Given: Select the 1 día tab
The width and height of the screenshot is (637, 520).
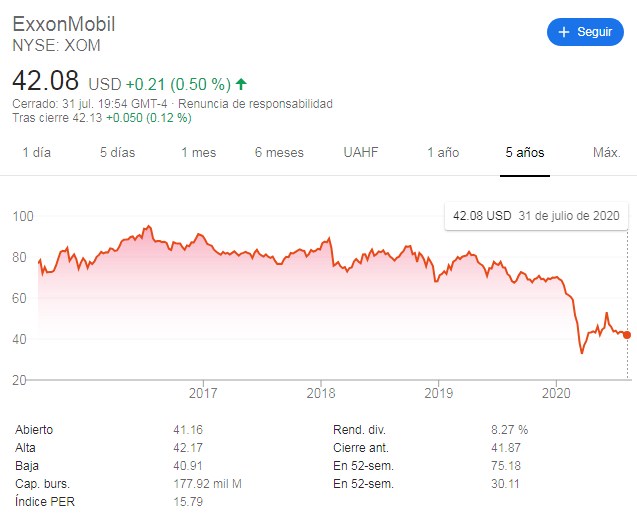Looking at the screenshot, I should (x=36, y=153).
